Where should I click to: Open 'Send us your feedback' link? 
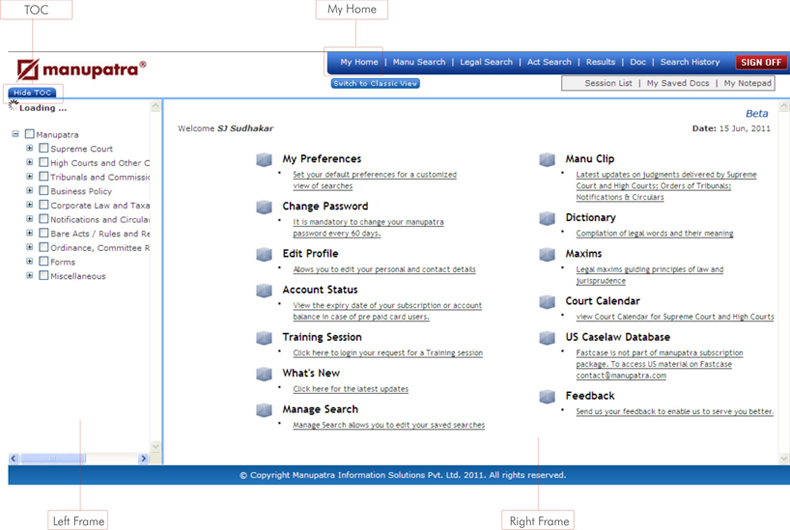[675, 412]
